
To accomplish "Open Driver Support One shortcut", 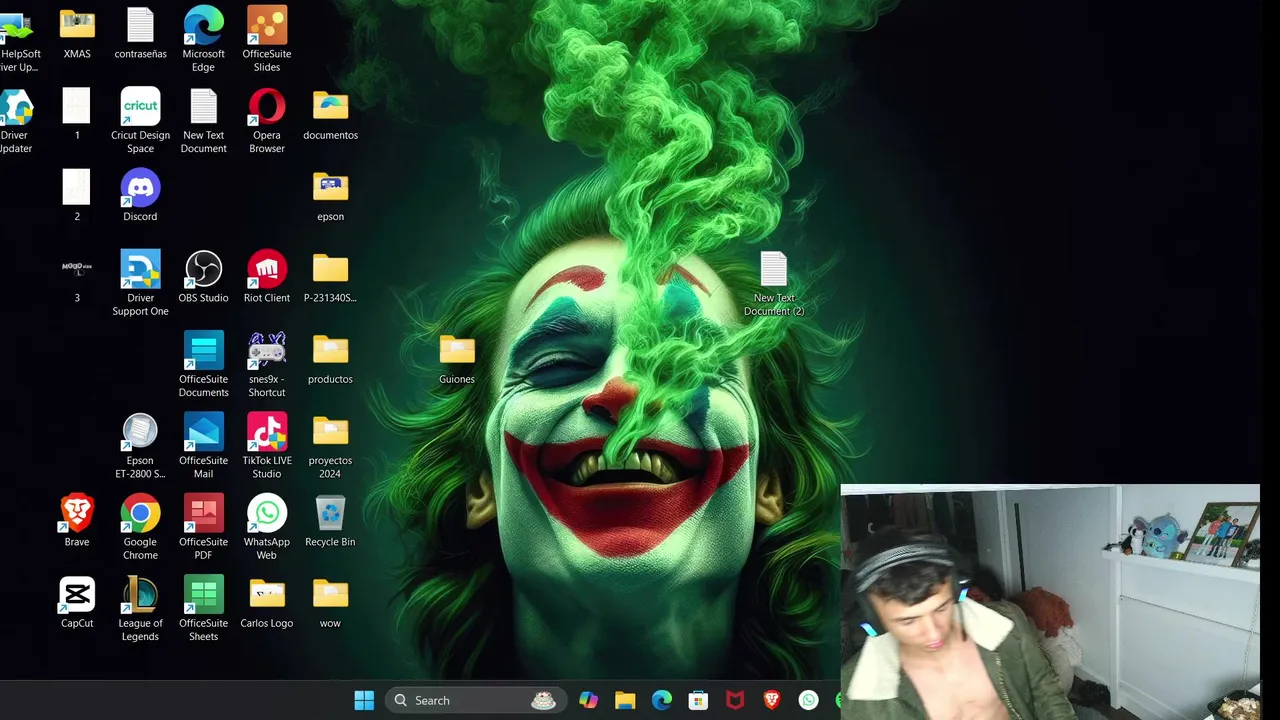I will (x=140, y=284).
